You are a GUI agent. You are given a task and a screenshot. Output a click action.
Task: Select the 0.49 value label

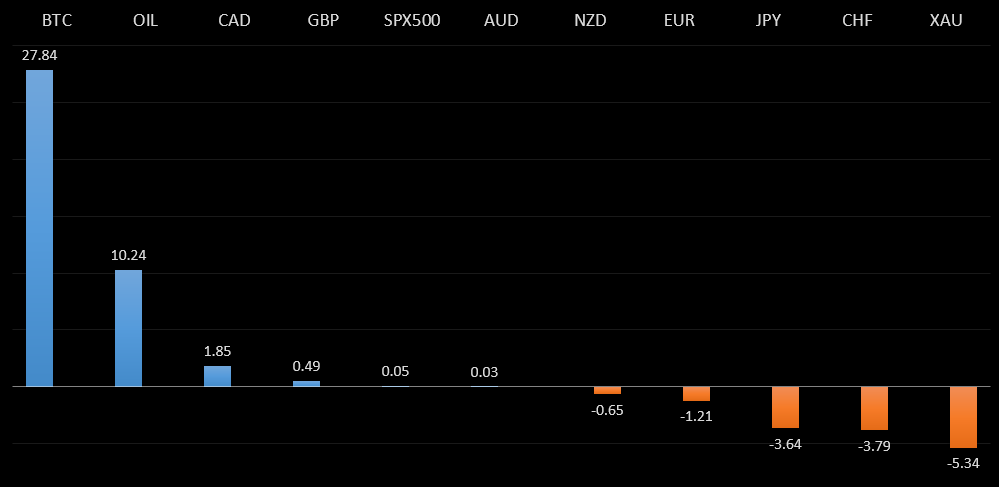[306, 366]
